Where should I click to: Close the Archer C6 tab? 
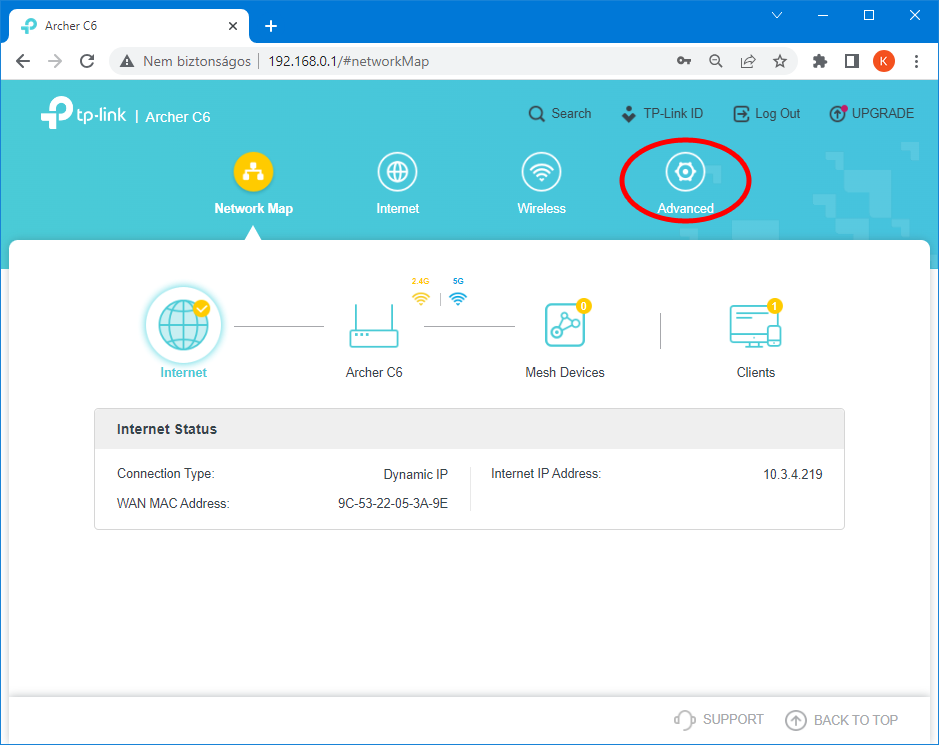pos(233,26)
